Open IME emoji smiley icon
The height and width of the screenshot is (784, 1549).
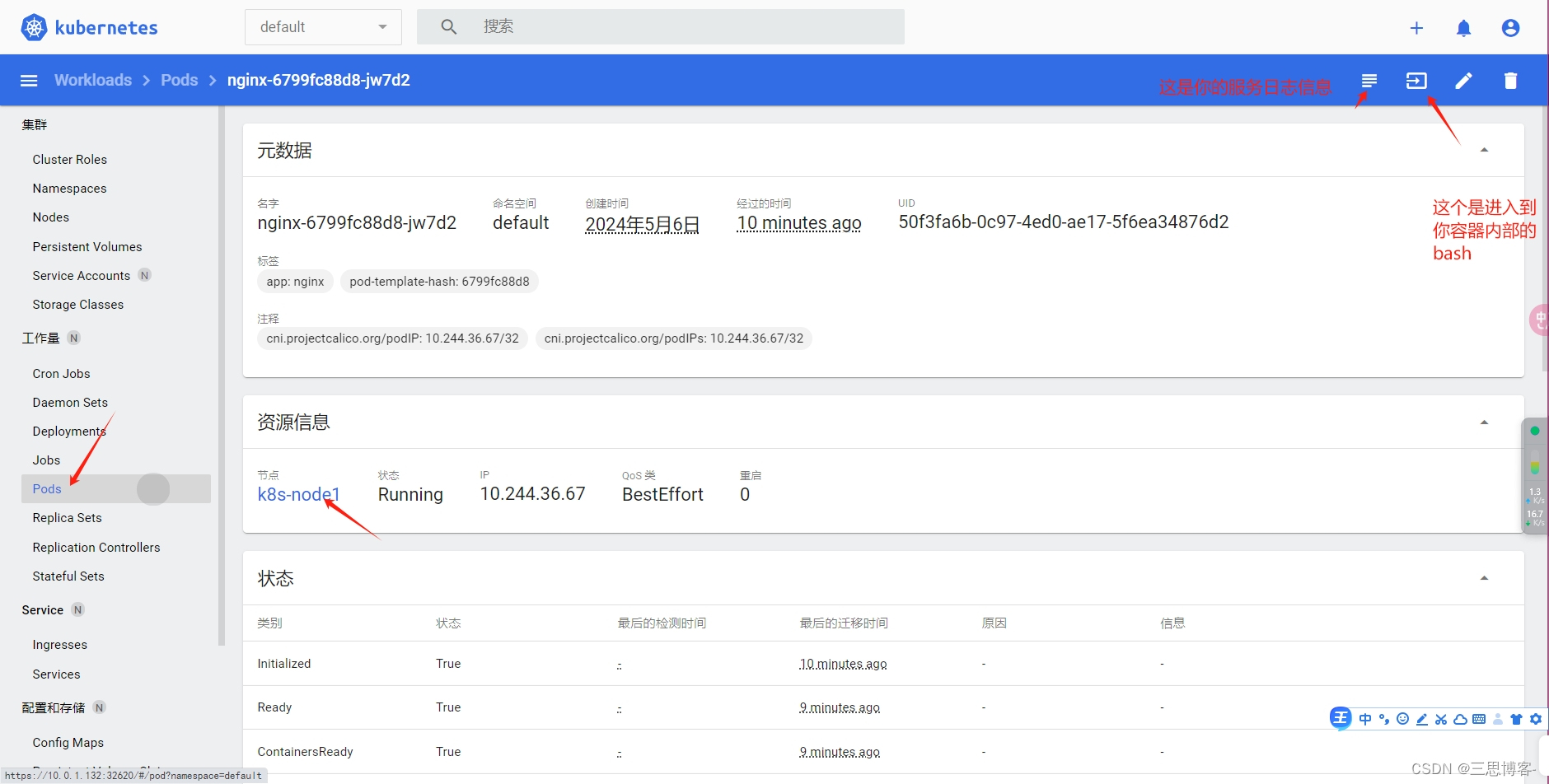click(1403, 719)
